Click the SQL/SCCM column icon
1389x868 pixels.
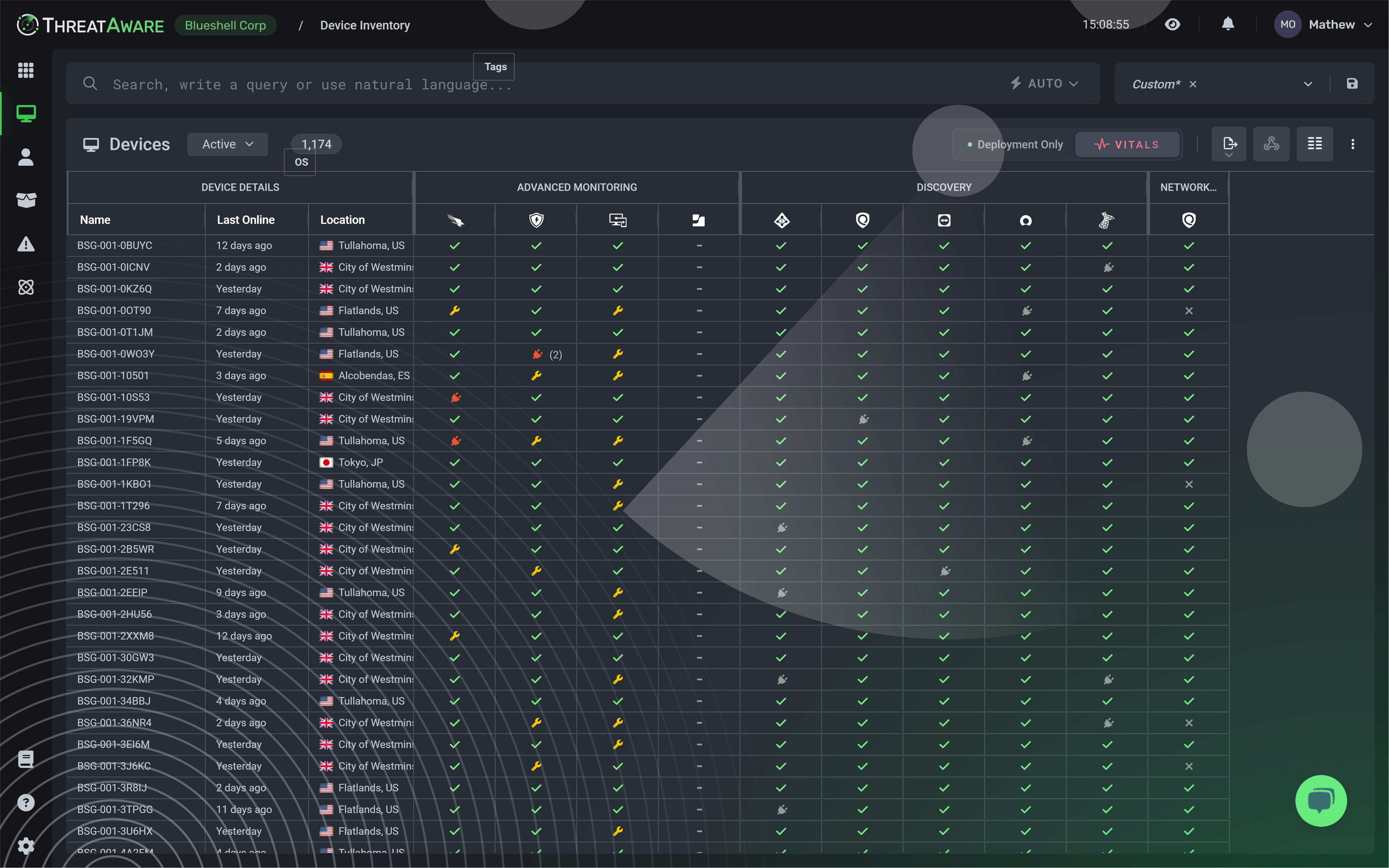(1107, 220)
